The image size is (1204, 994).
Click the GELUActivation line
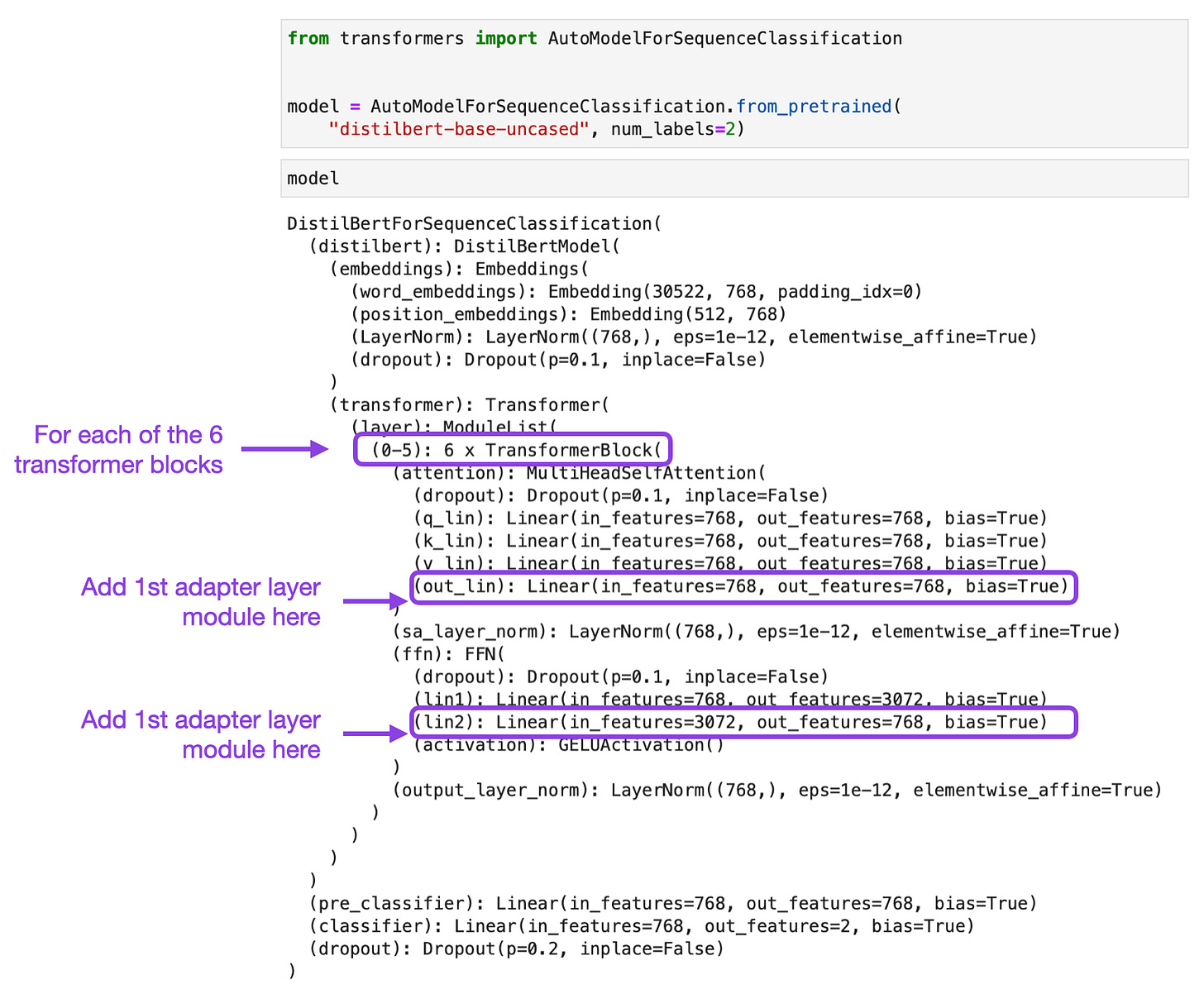coord(559,744)
